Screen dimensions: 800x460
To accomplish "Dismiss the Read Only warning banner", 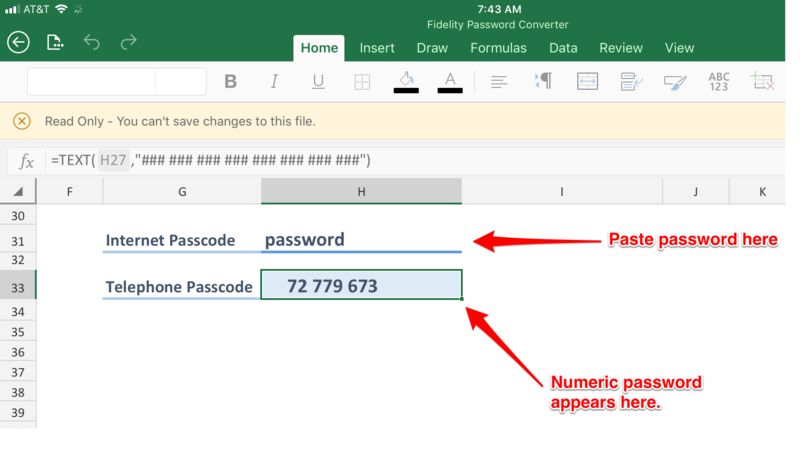I will [x=22, y=121].
